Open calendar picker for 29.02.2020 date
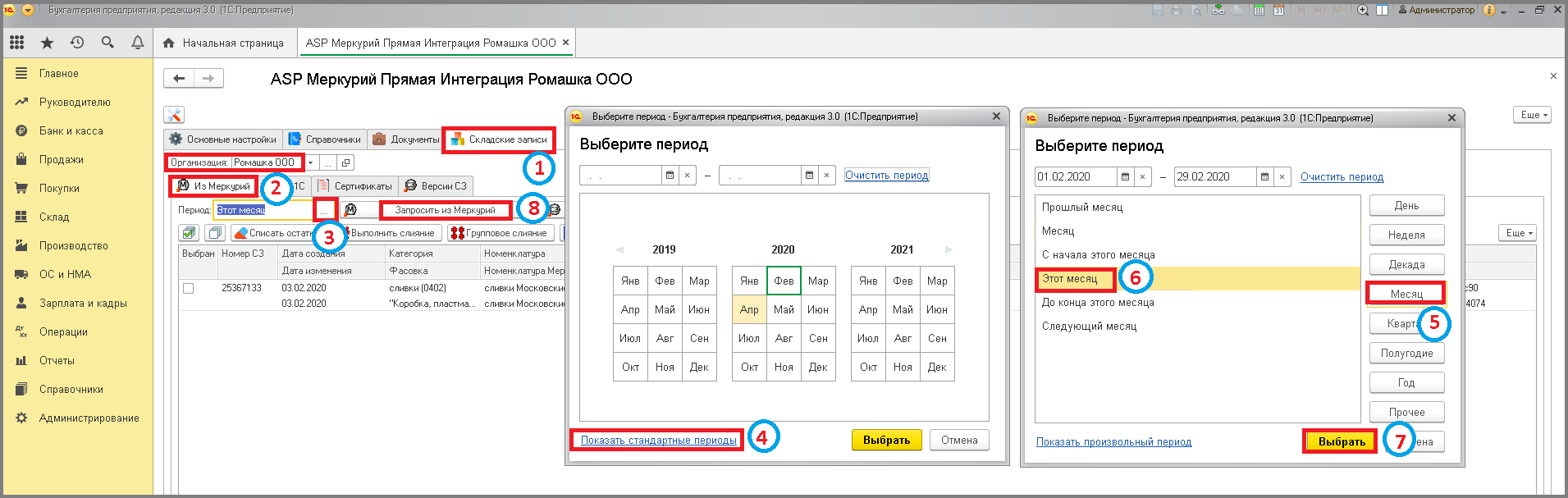Screen dimensions: 1568x498 pos(1264,176)
